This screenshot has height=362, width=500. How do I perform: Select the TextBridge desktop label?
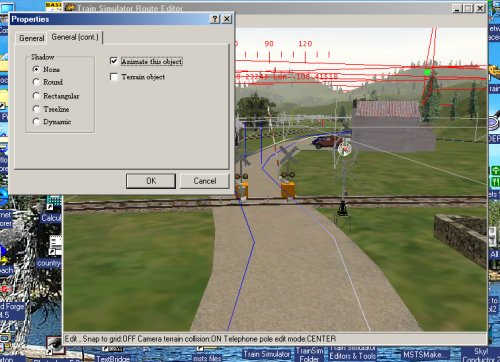click(x=113, y=358)
